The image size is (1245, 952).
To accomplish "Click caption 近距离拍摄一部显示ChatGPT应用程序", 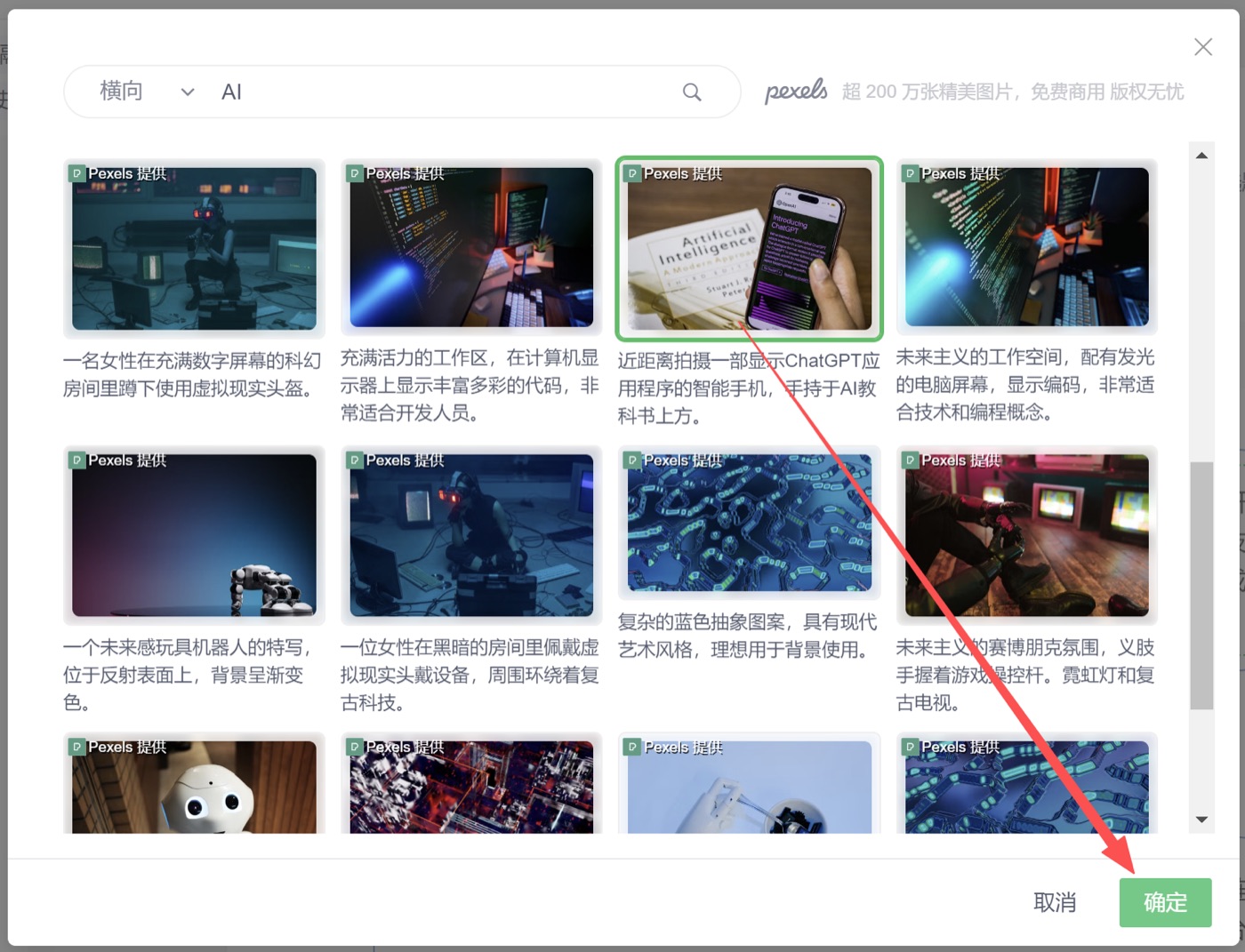I will [x=749, y=388].
